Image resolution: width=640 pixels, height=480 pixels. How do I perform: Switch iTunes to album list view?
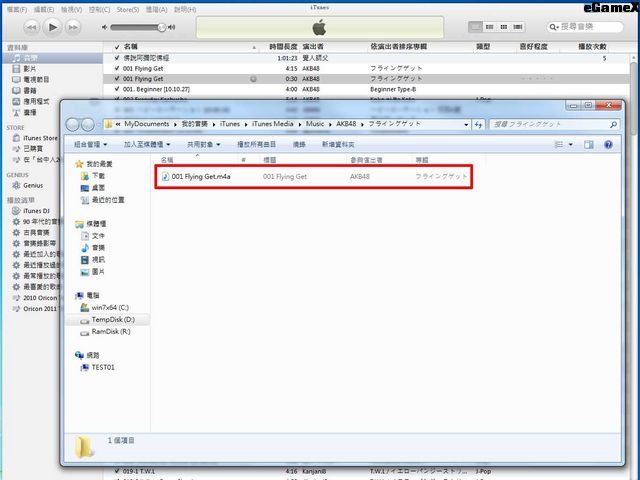coord(489,27)
